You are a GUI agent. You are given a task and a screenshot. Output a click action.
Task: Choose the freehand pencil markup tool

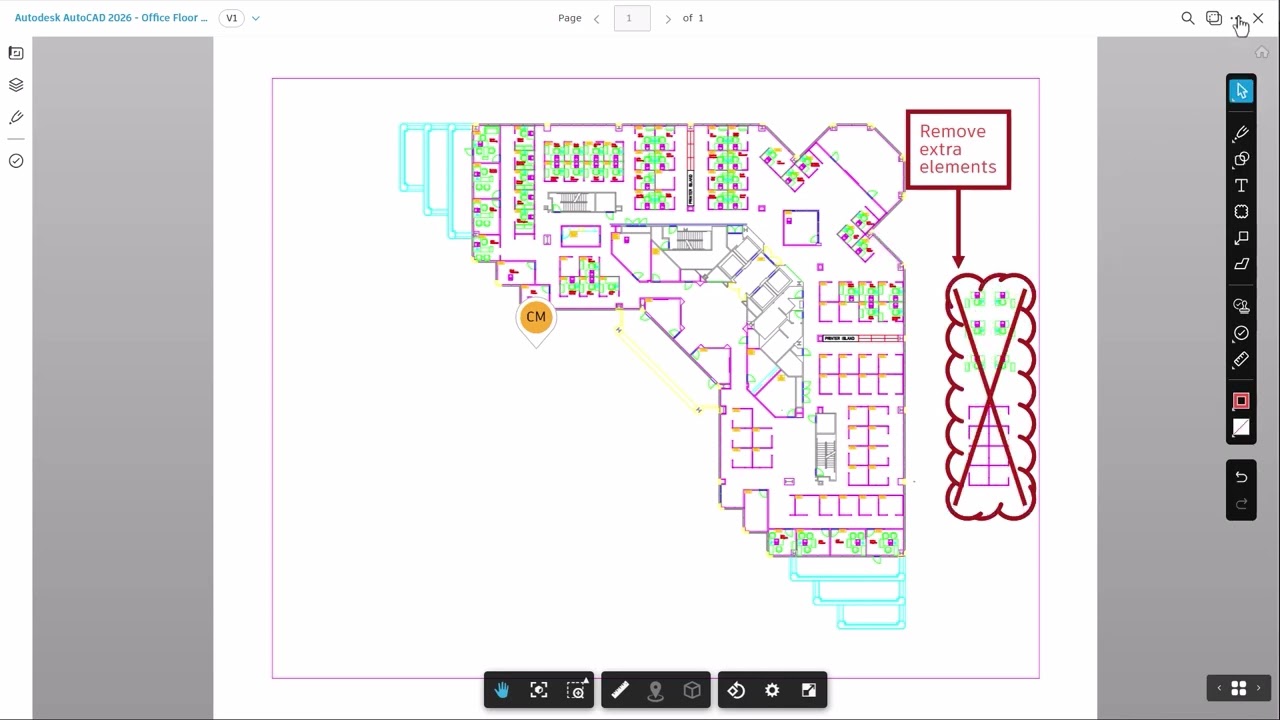coord(1241,133)
